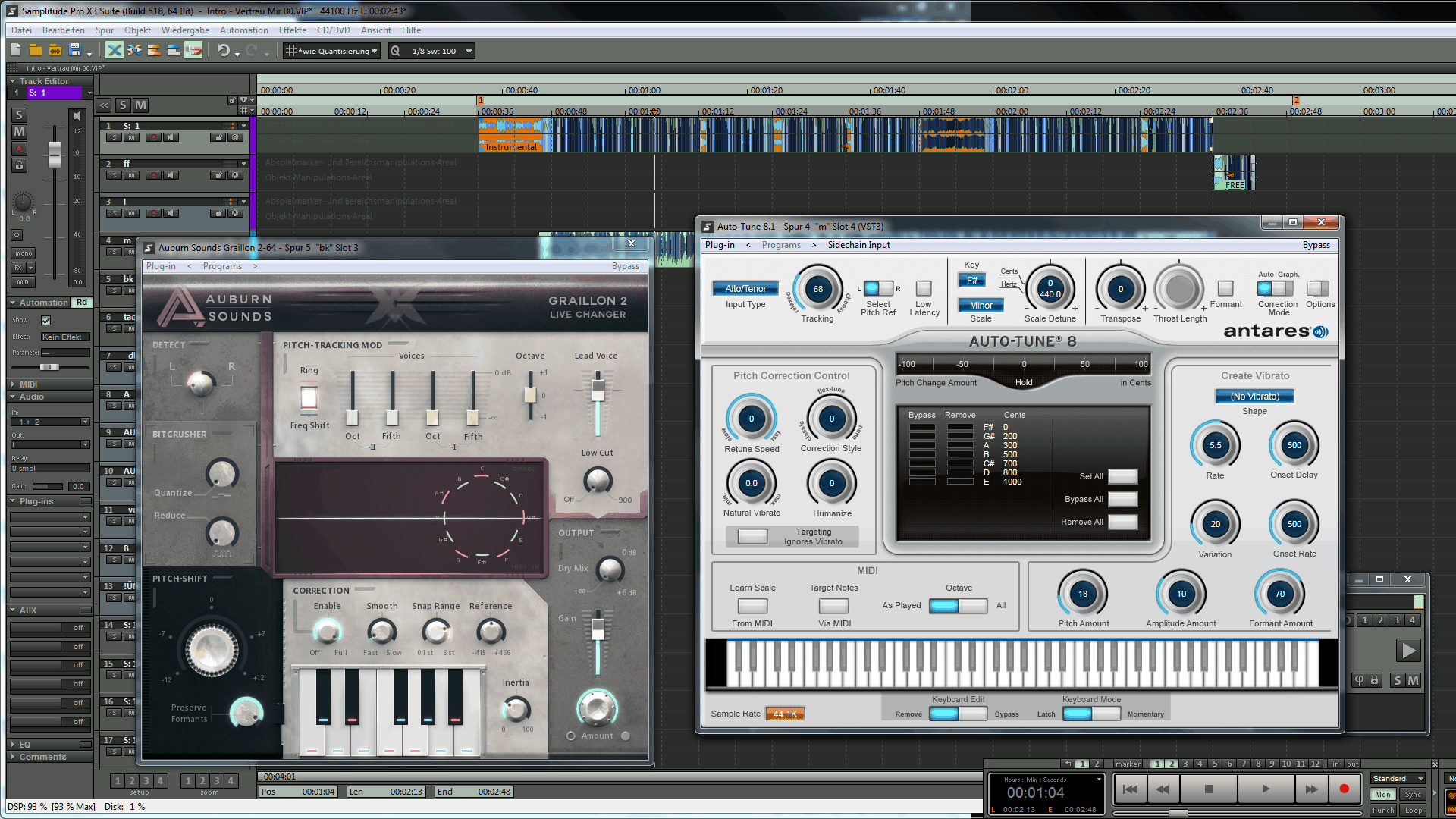1456x819 pixels.
Task: Click the crossfade editor icon with arrows
Action: [134, 50]
